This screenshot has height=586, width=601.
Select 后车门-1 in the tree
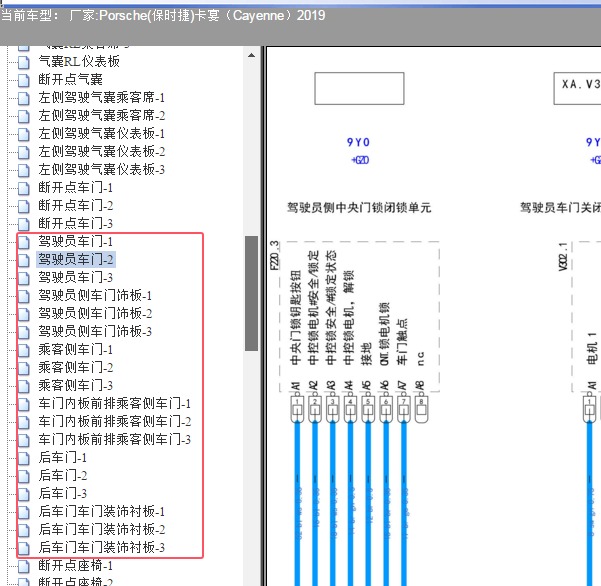pyautogui.click(x=62, y=458)
